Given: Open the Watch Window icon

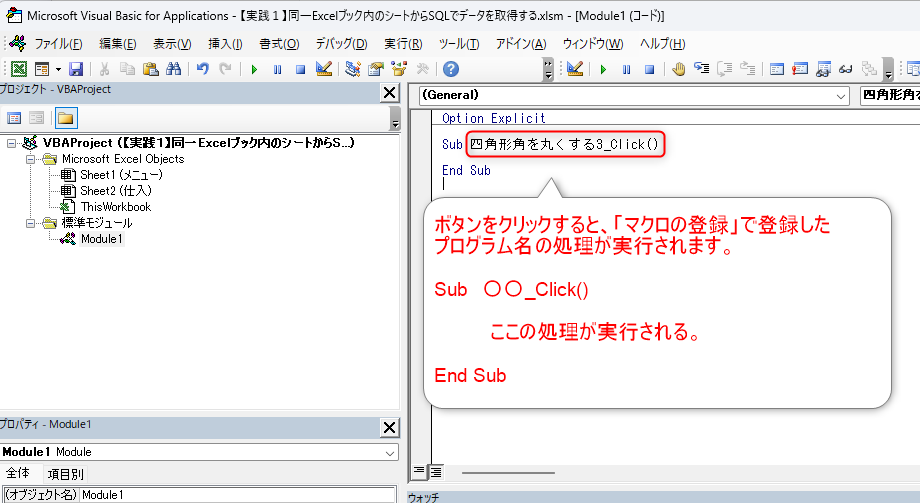Looking at the screenshot, I should 823,69.
